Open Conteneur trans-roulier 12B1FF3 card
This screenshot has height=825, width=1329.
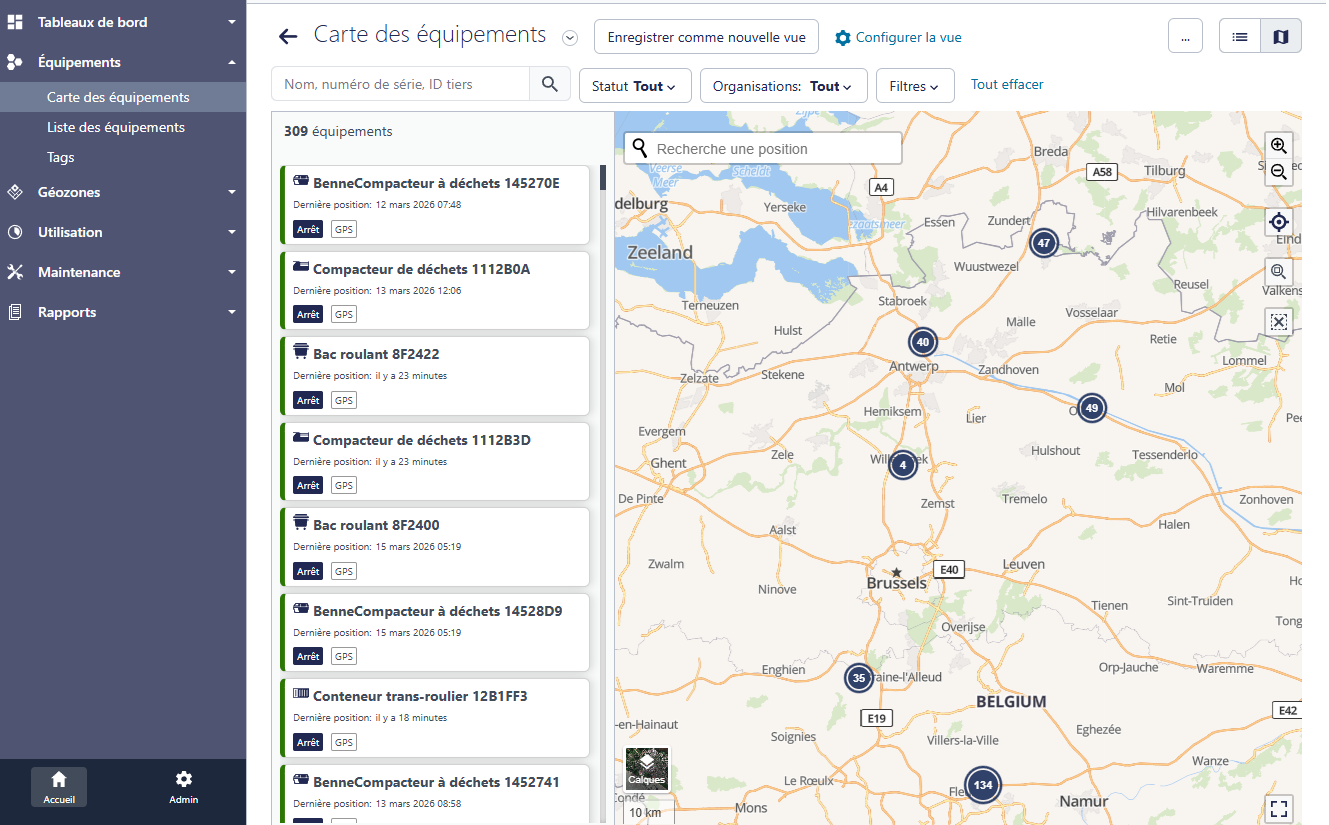(436, 718)
